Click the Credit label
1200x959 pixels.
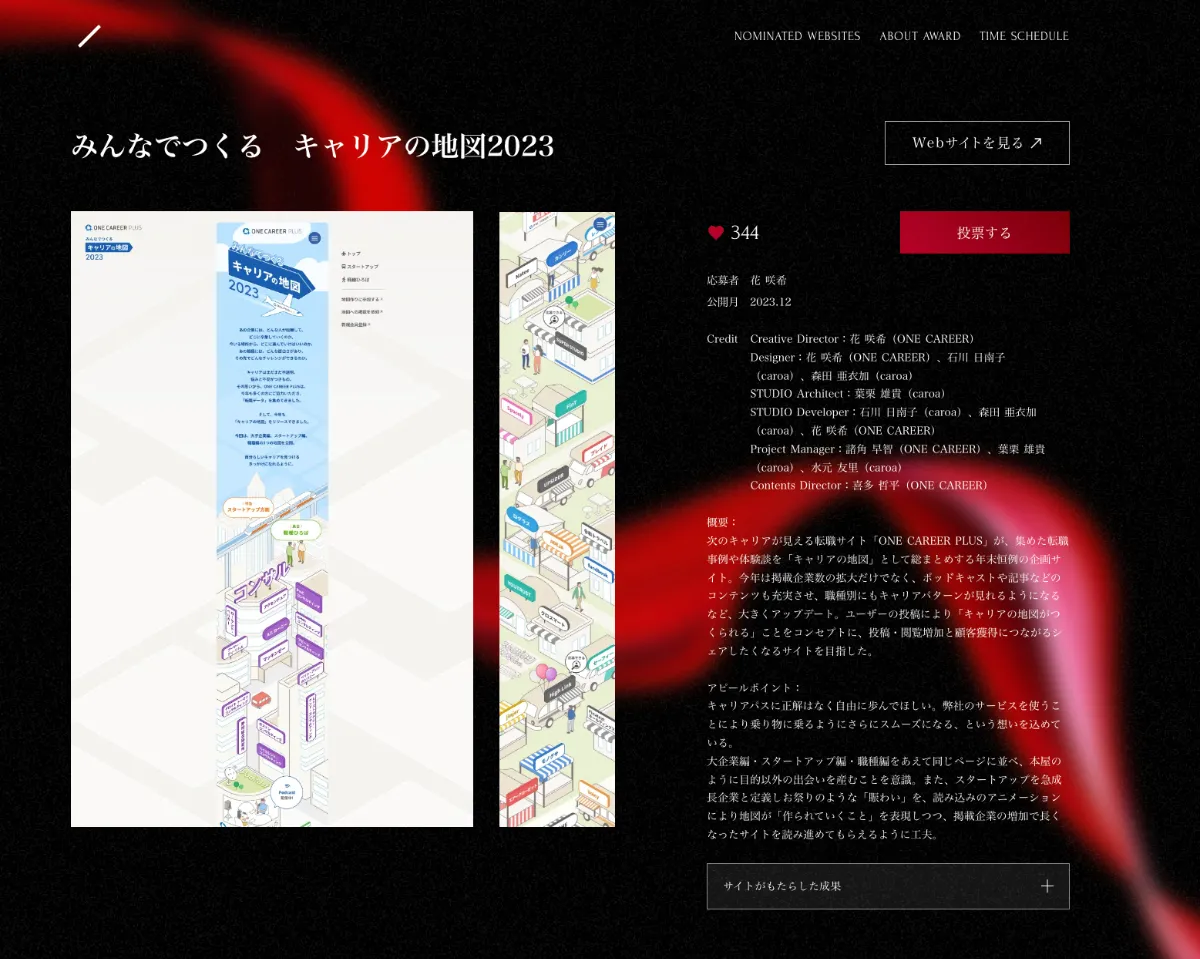pos(722,339)
